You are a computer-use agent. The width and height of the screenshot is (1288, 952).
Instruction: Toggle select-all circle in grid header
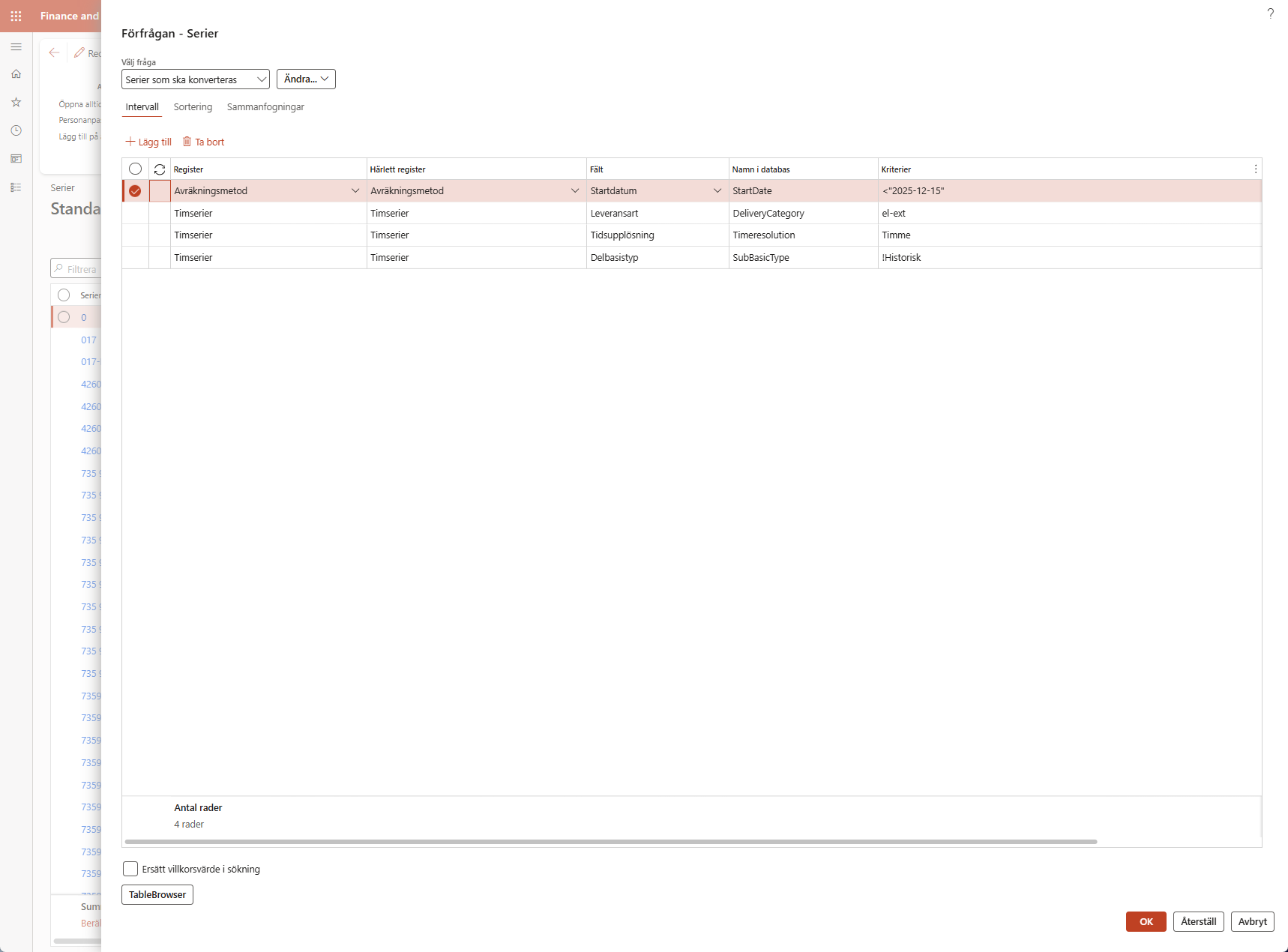tap(135, 169)
